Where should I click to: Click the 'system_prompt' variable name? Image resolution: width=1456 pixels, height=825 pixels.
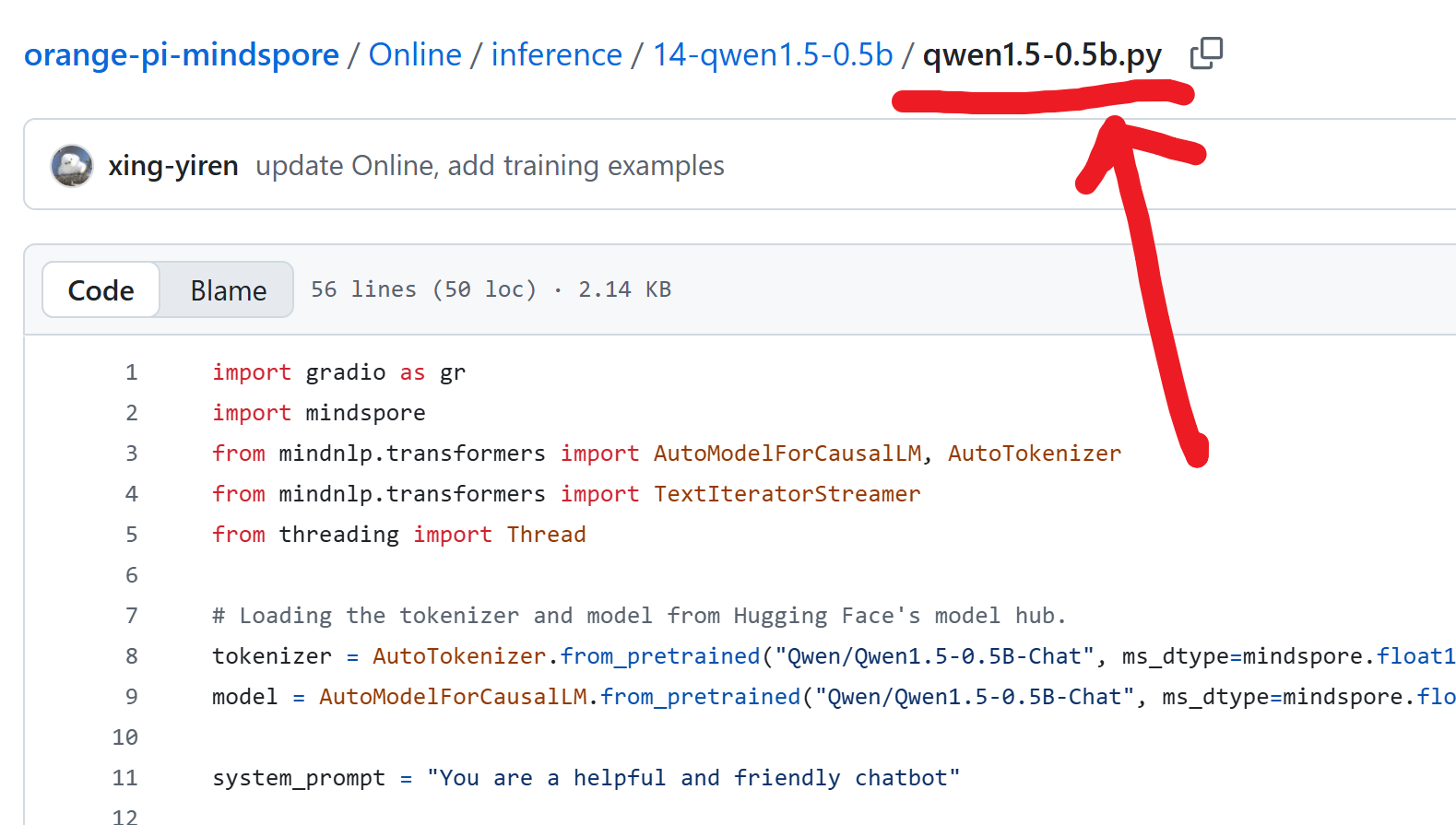(299, 778)
